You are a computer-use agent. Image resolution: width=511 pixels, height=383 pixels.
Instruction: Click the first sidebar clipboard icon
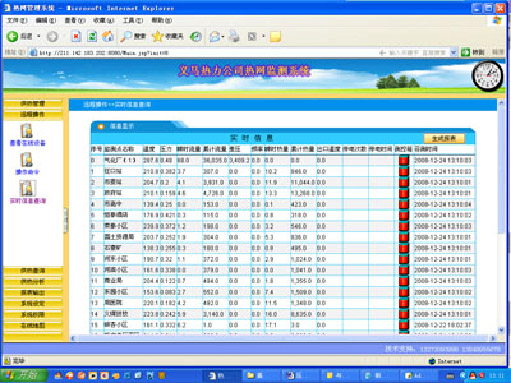click(x=27, y=131)
